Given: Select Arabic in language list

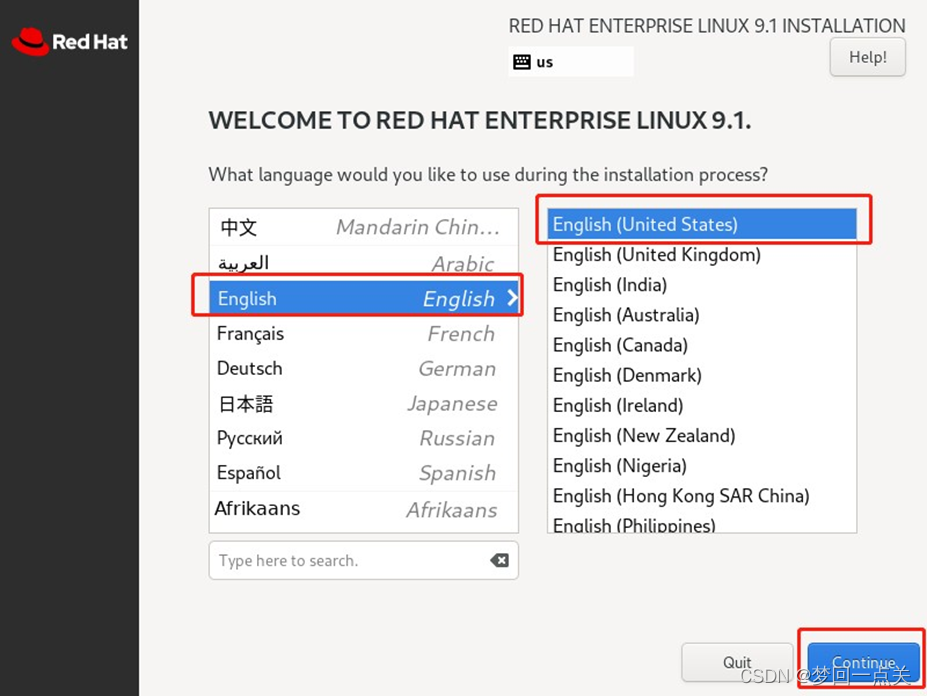Looking at the screenshot, I should pos(364,263).
